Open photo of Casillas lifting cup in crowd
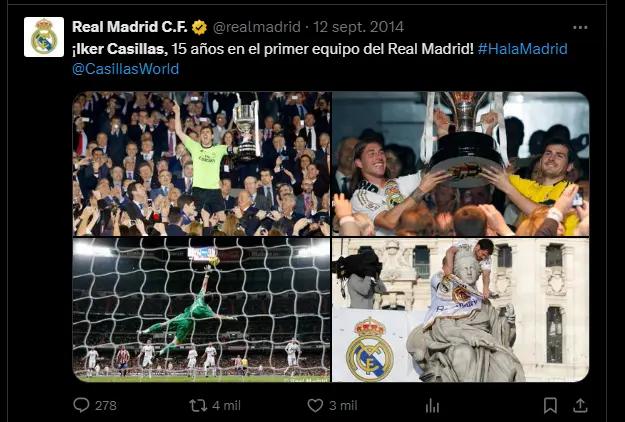The width and height of the screenshot is (625, 422). (202, 164)
